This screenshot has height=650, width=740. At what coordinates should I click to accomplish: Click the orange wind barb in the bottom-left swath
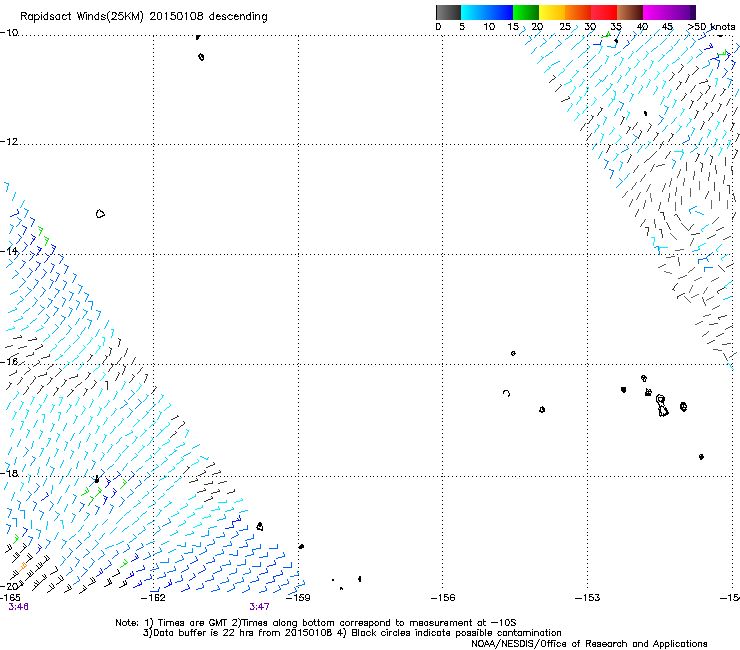23,566
